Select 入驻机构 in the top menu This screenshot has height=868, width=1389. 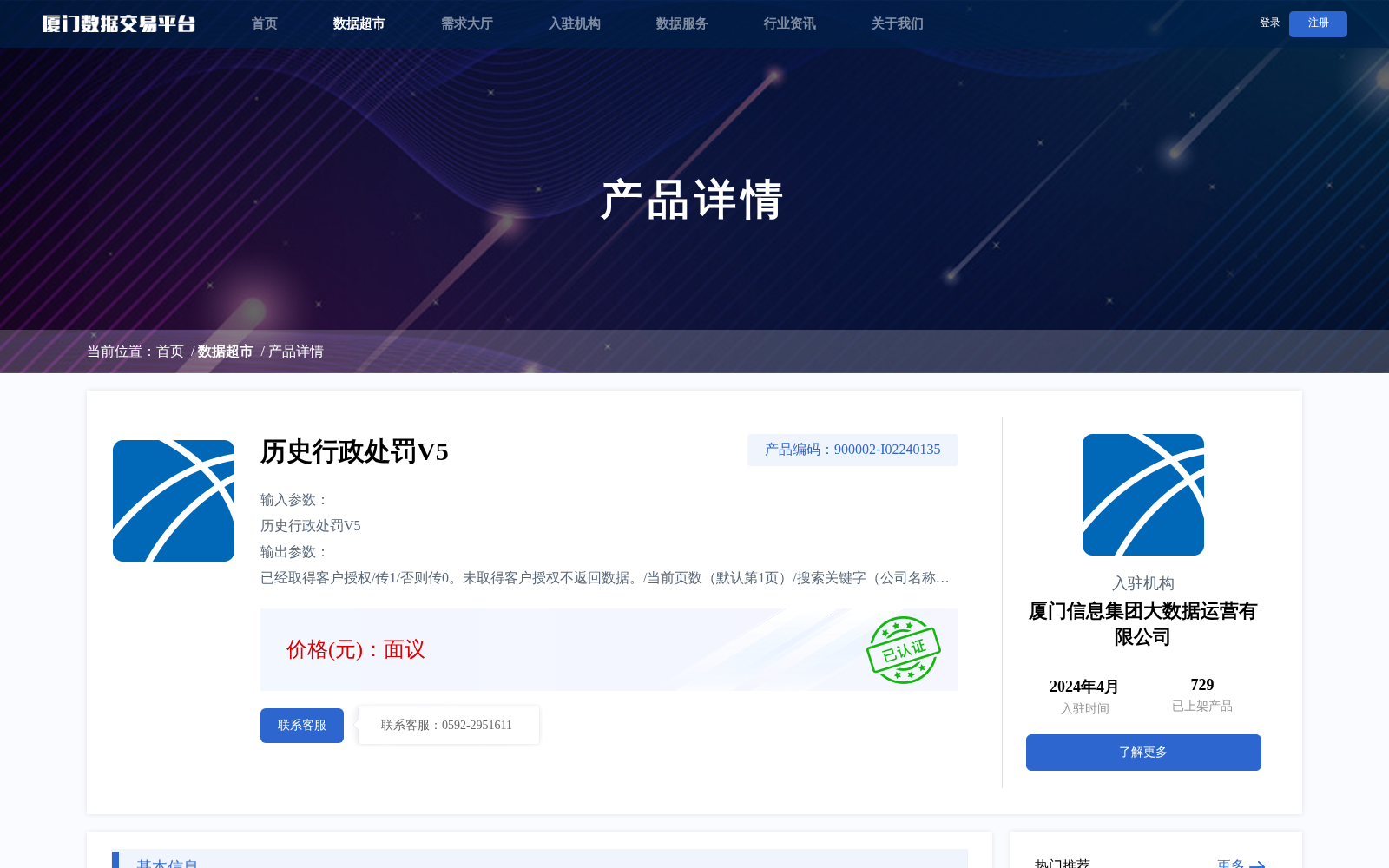point(574,23)
